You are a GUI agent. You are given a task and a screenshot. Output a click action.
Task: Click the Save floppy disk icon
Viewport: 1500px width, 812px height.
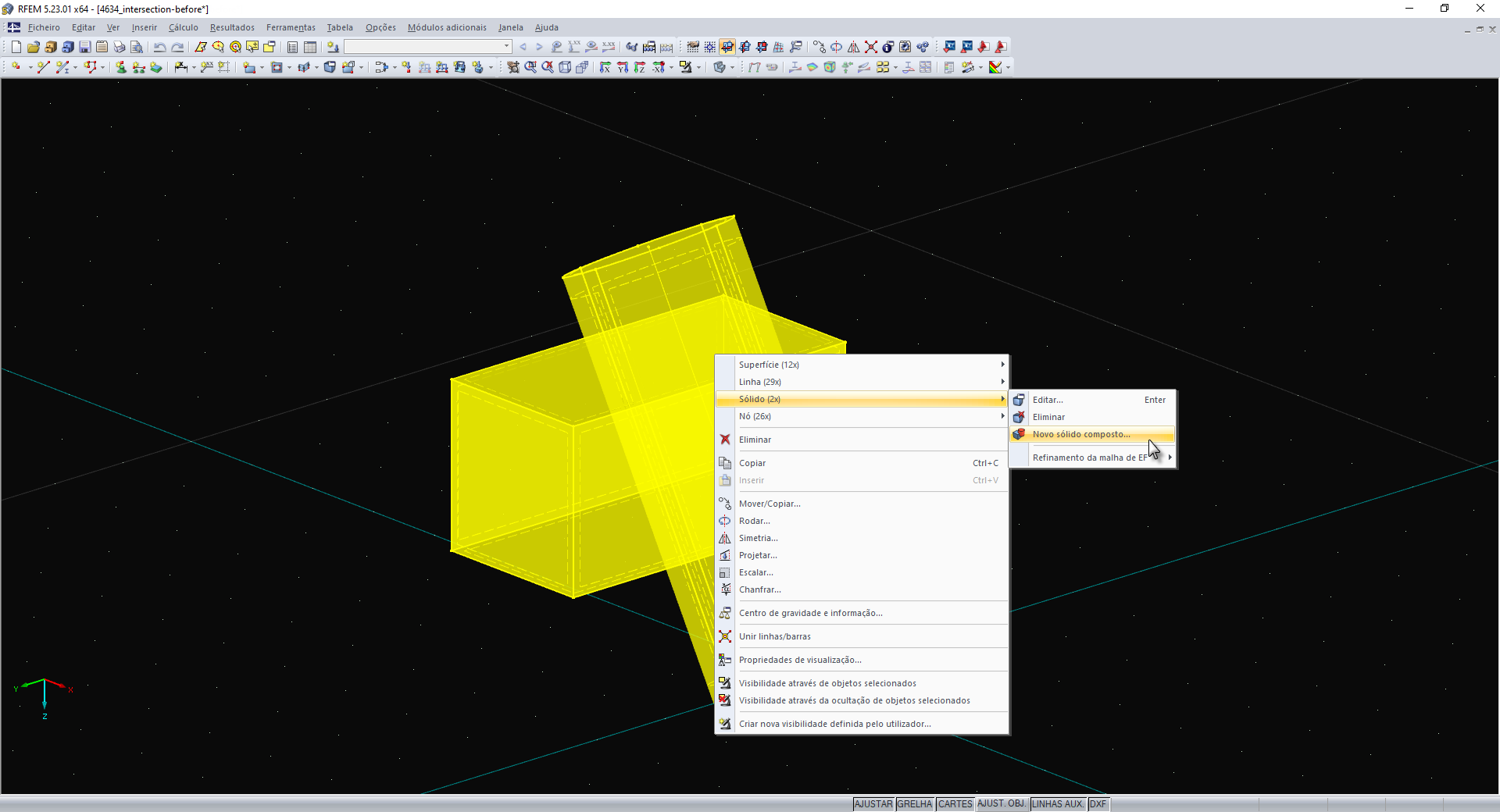pos(84,47)
